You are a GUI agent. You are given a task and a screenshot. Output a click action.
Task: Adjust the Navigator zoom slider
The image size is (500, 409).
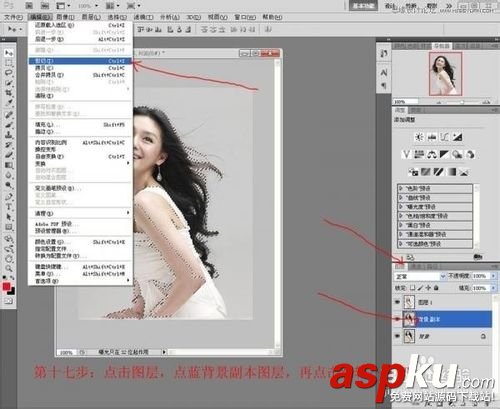[x=462, y=102]
